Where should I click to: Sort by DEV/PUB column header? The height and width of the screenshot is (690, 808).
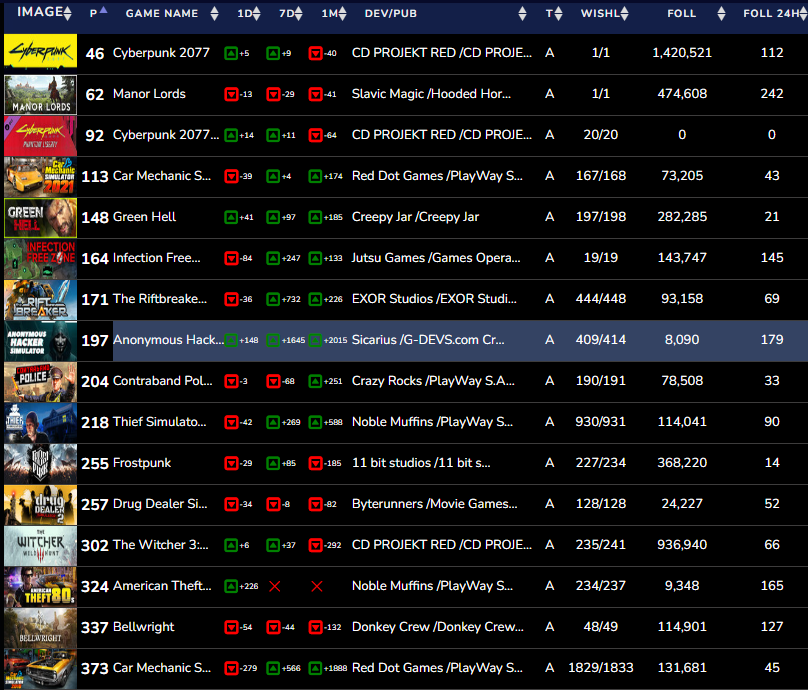click(x=445, y=13)
